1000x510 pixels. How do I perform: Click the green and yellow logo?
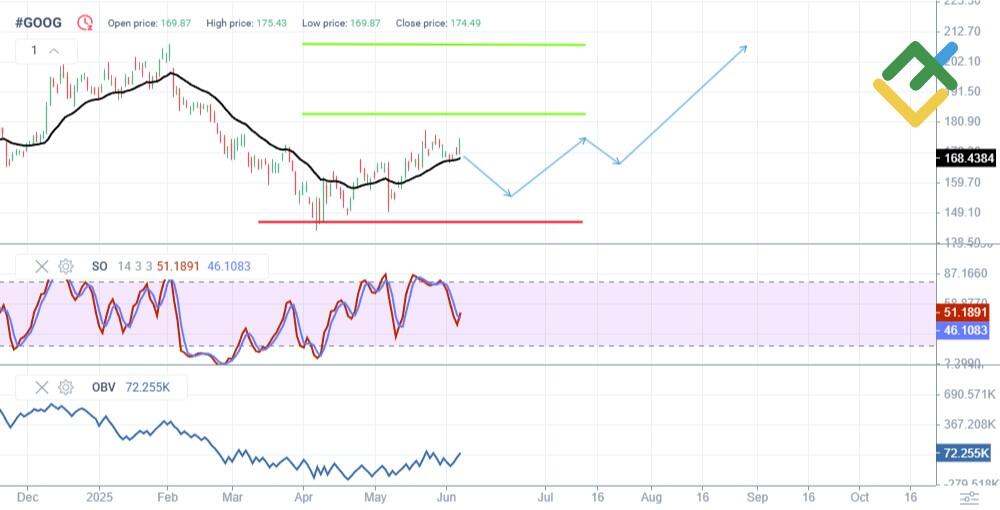coord(914,84)
